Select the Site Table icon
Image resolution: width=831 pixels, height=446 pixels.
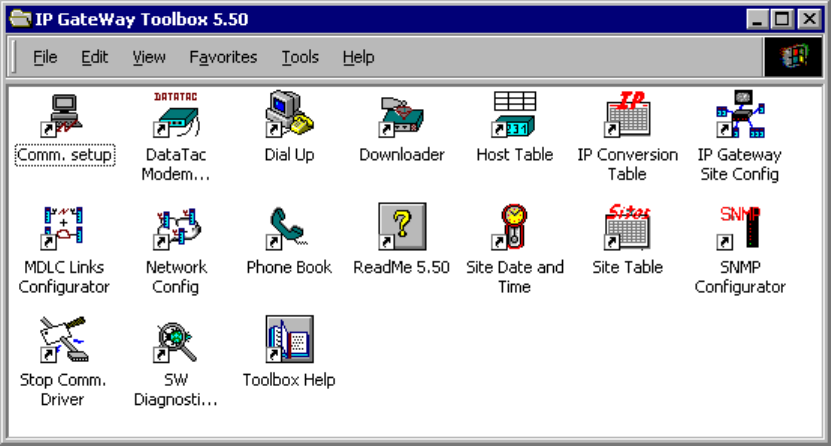click(627, 226)
